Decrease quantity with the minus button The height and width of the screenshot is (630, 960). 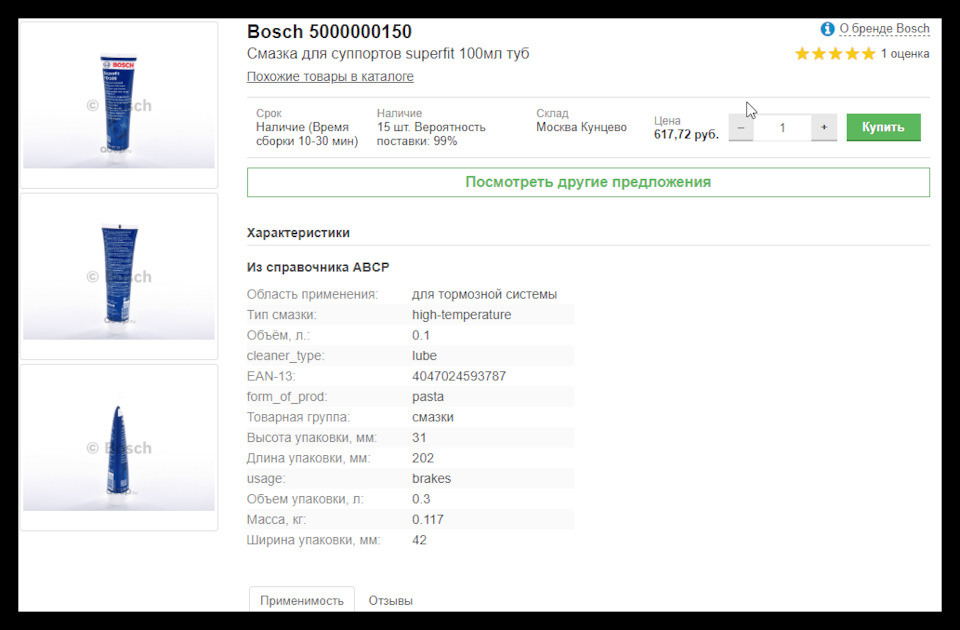point(741,128)
